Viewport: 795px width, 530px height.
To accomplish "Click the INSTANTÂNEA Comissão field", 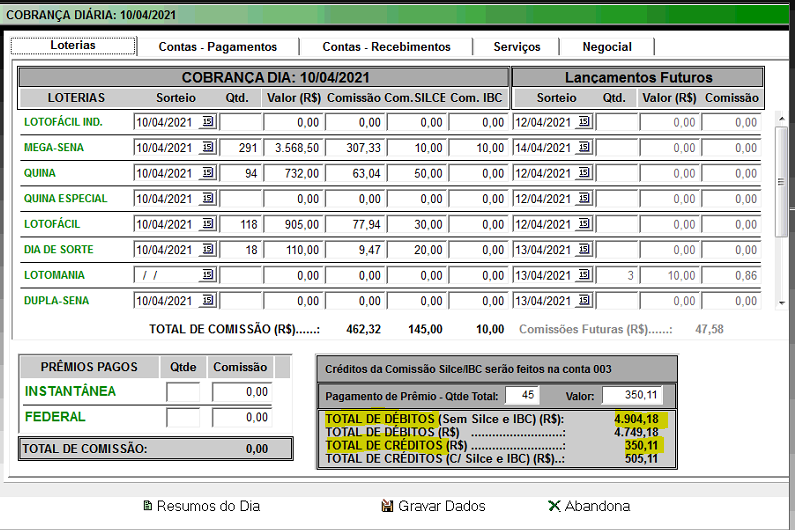I will 242,392.
